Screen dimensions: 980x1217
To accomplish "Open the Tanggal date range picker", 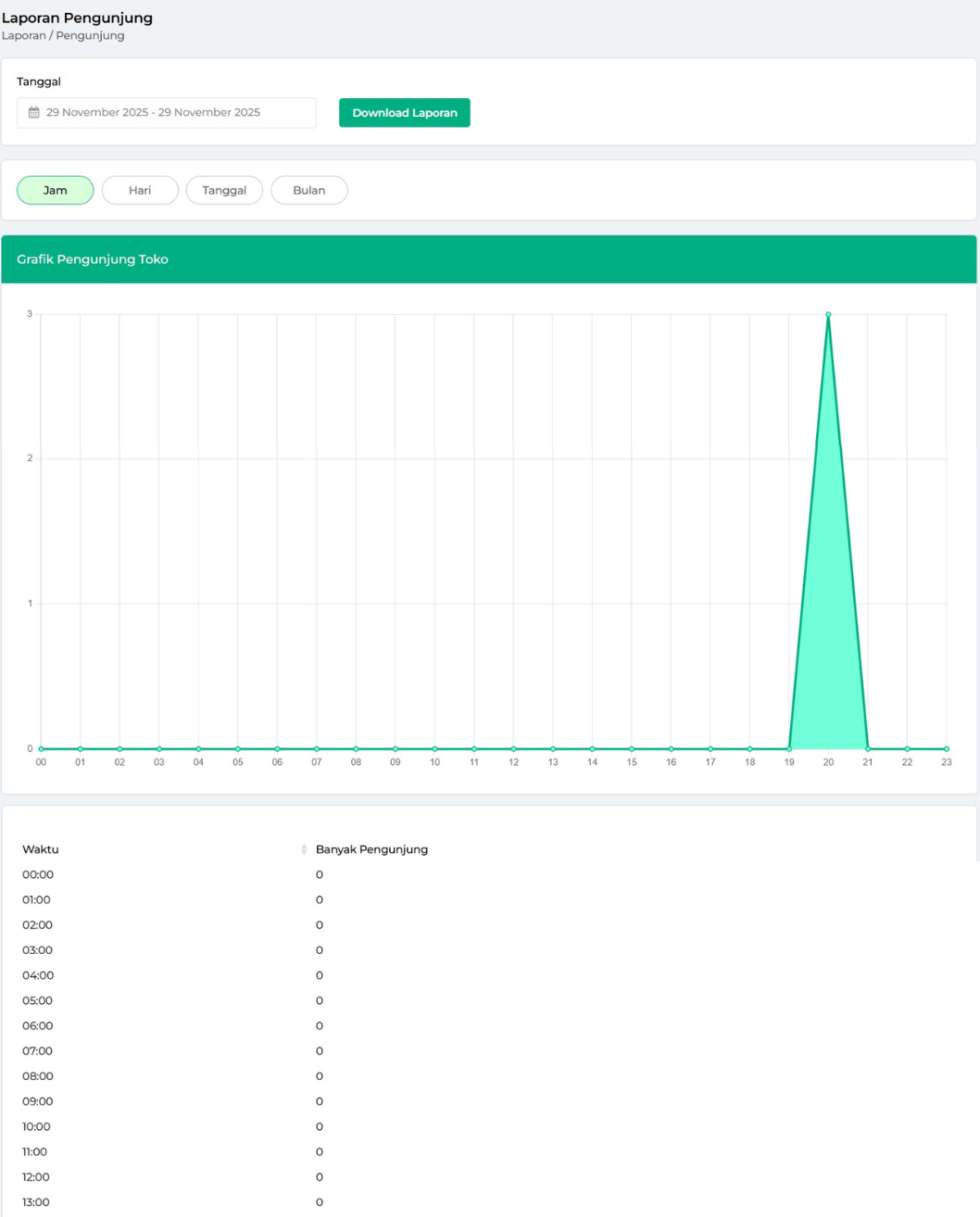I will [x=167, y=113].
